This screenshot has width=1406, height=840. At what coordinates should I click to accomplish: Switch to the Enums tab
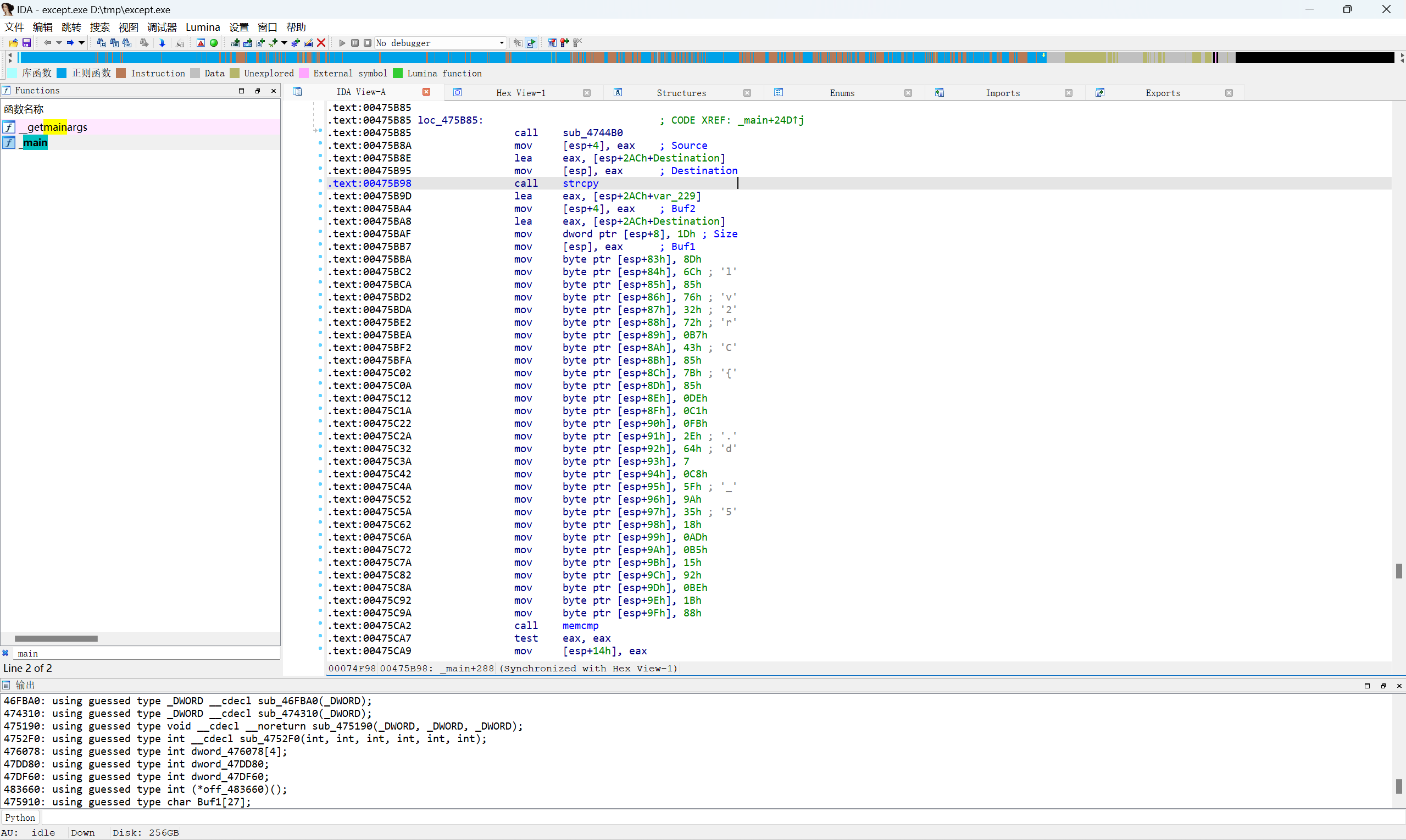tap(842, 93)
